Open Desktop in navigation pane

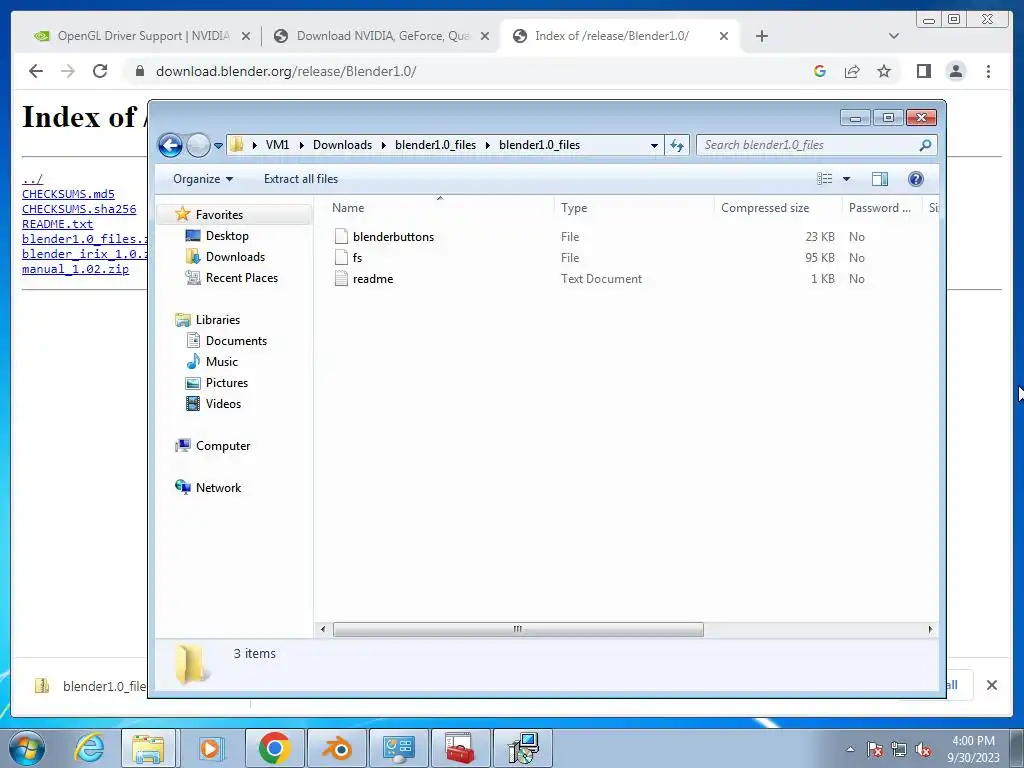pyautogui.click(x=227, y=236)
